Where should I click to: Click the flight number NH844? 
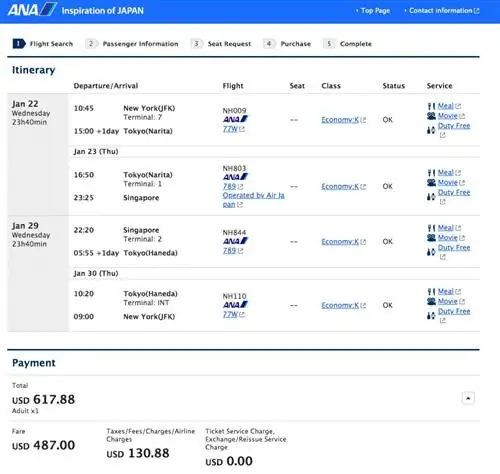(234, 232)
